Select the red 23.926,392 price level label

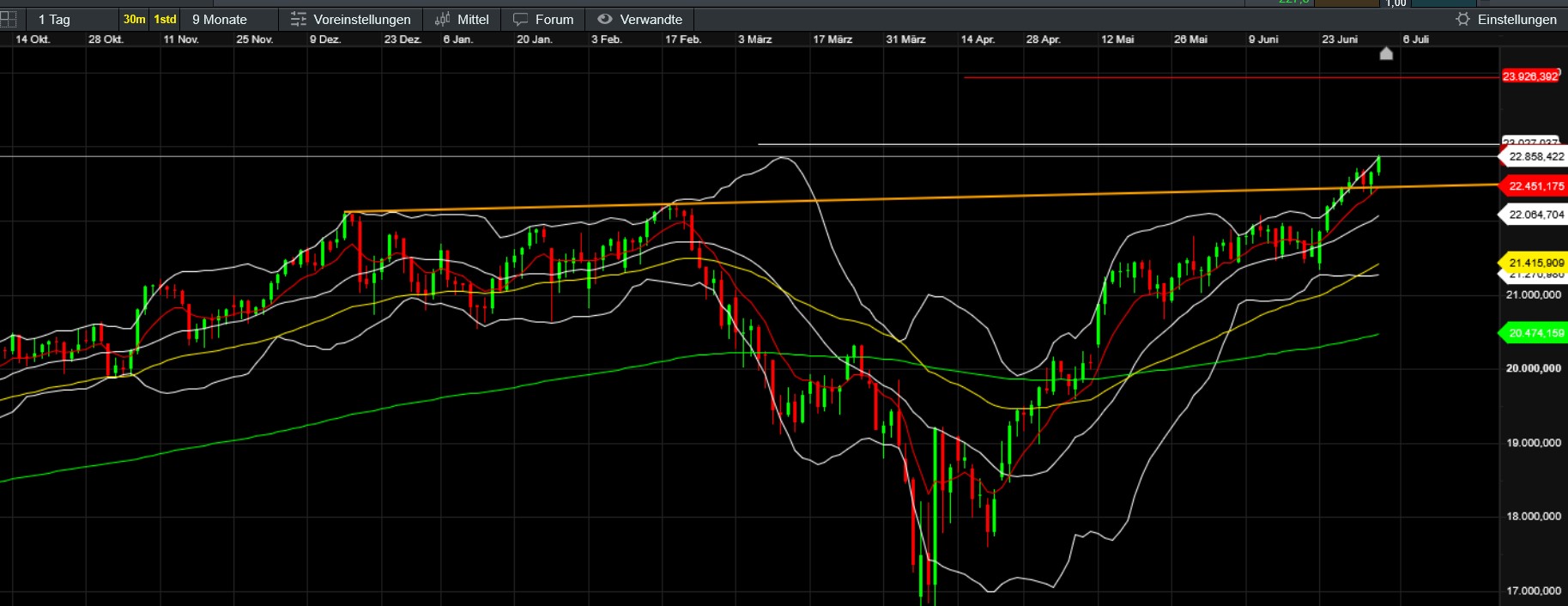(1530, 76)
